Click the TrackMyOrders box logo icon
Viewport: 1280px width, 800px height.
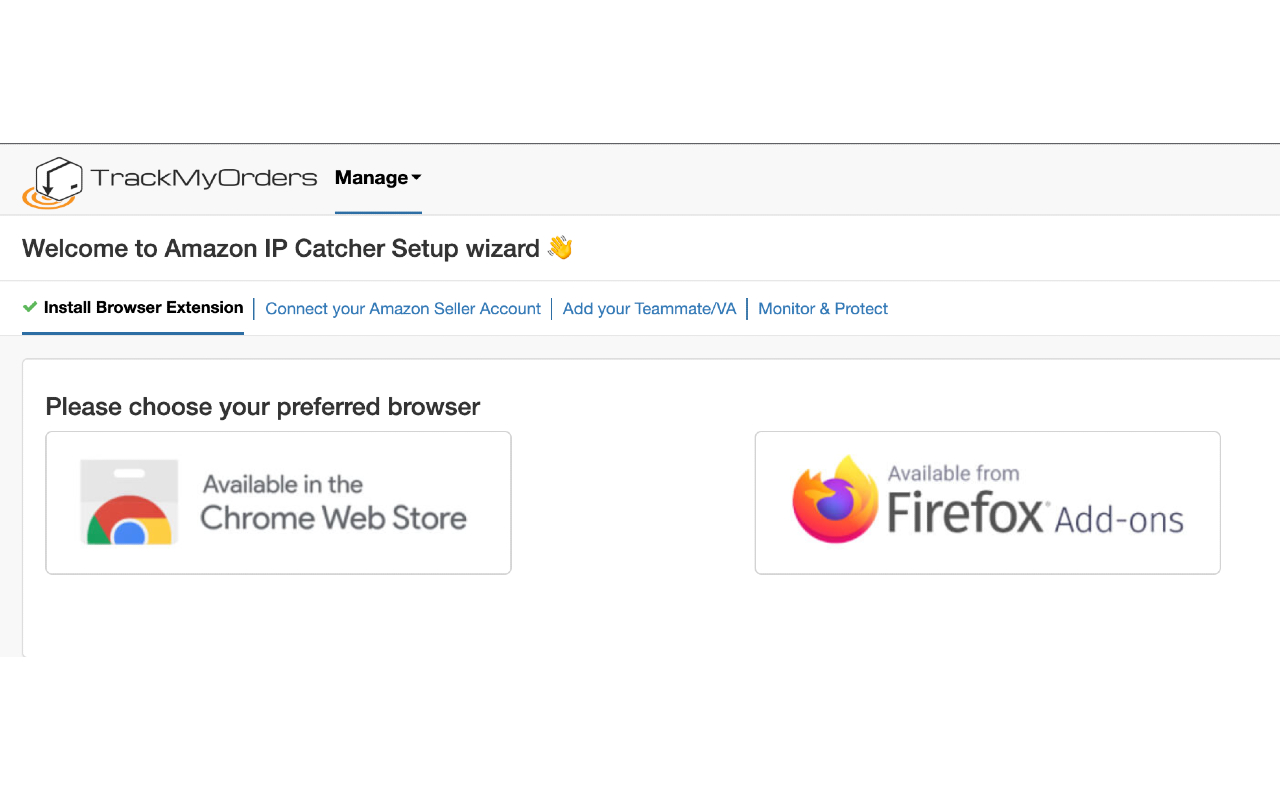[53, 182]
